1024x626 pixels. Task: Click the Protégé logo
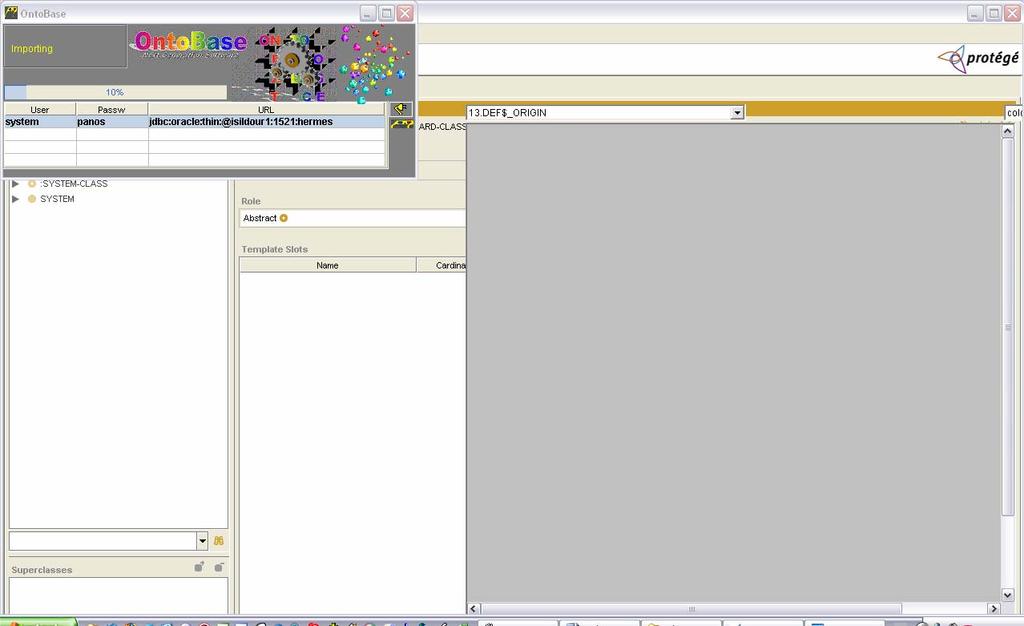tap(978, 59)
